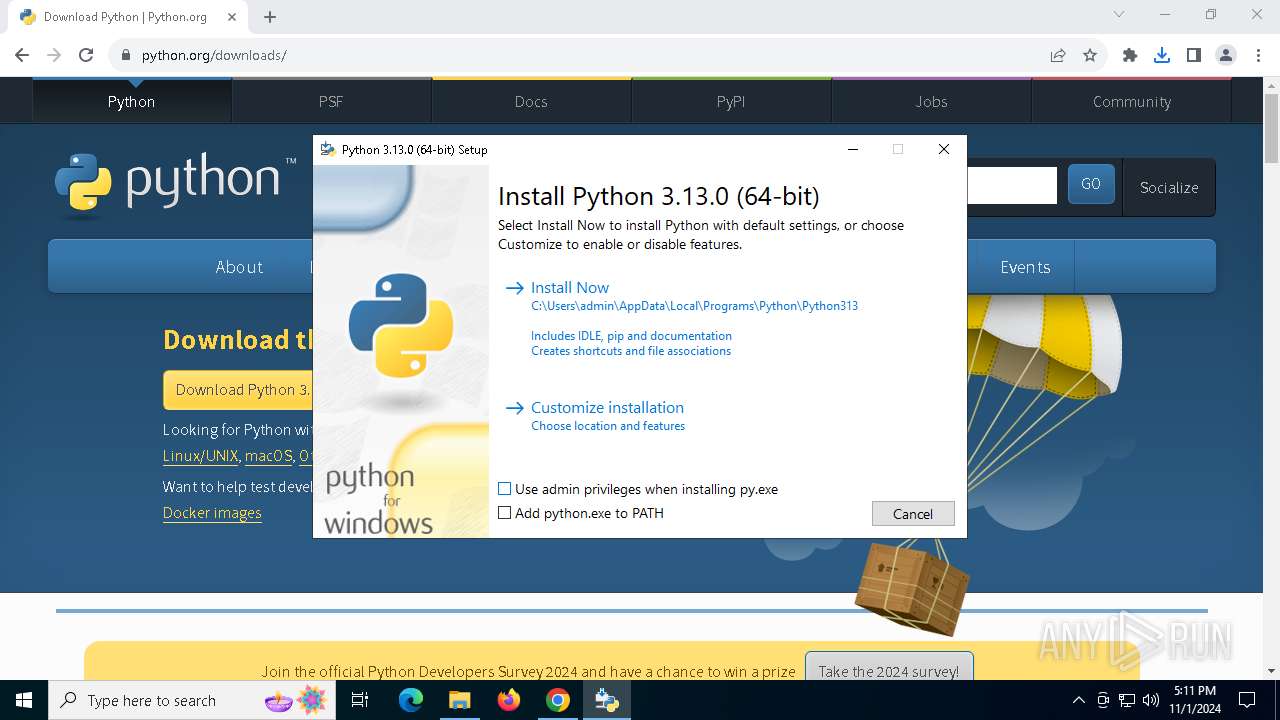Open notification center icon

[1247, 700]
